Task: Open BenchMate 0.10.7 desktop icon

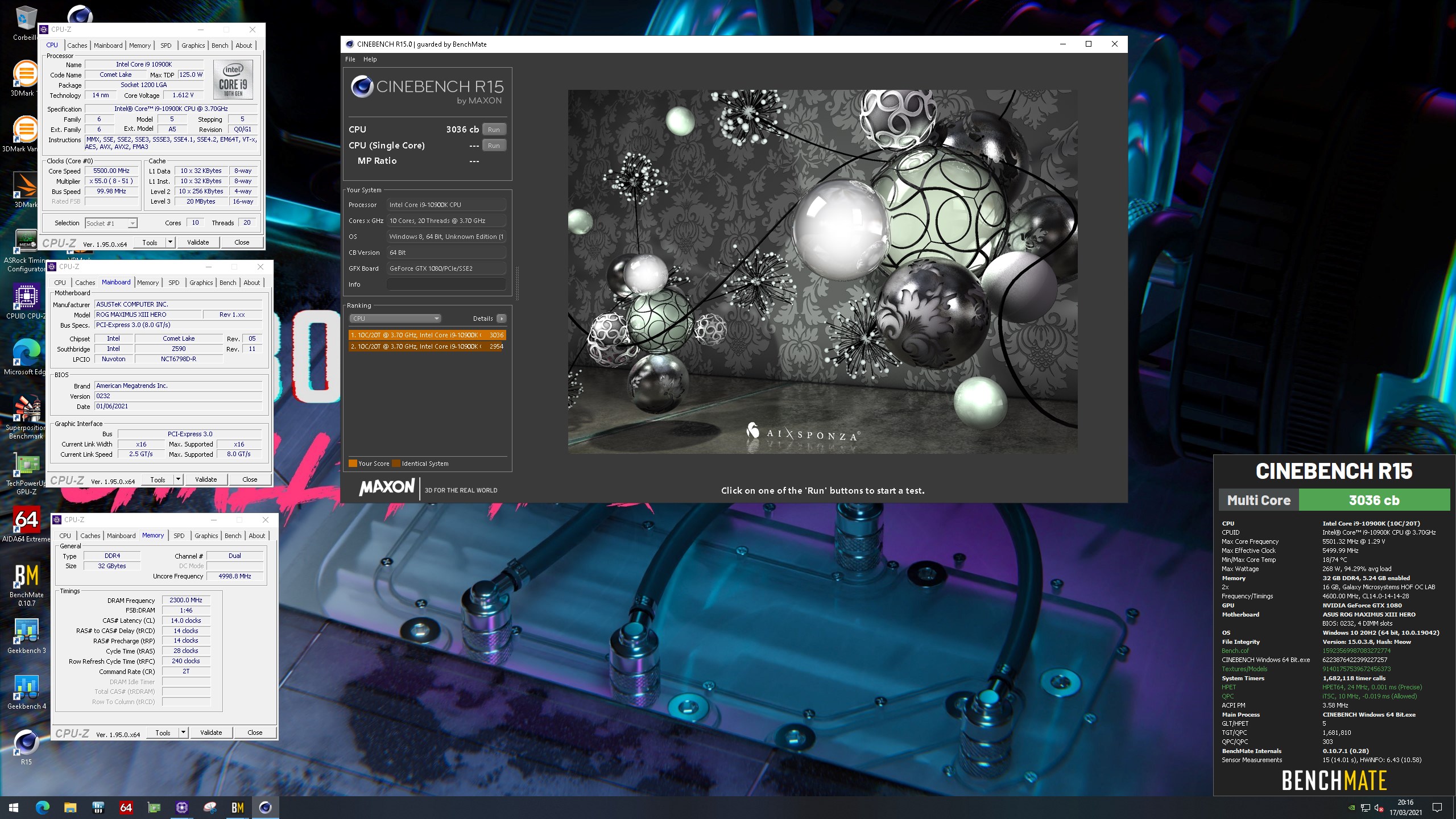Action: tap(26, 585)
